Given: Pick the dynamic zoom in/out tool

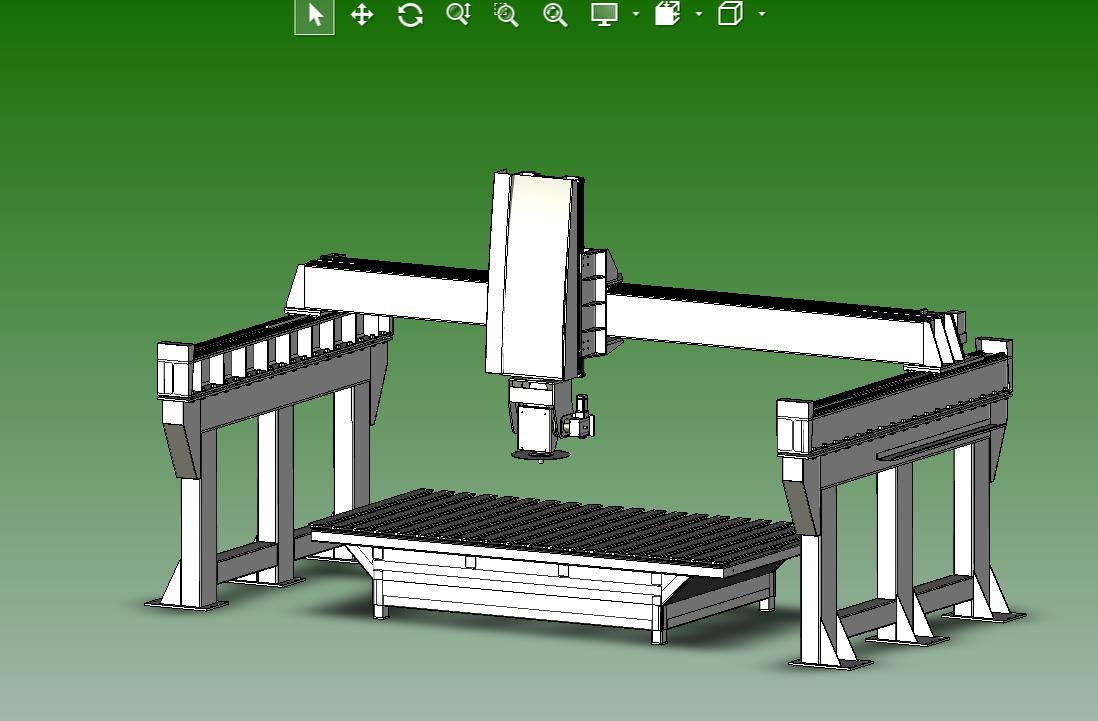Looking at the screenshot, I should coord(458,14).
